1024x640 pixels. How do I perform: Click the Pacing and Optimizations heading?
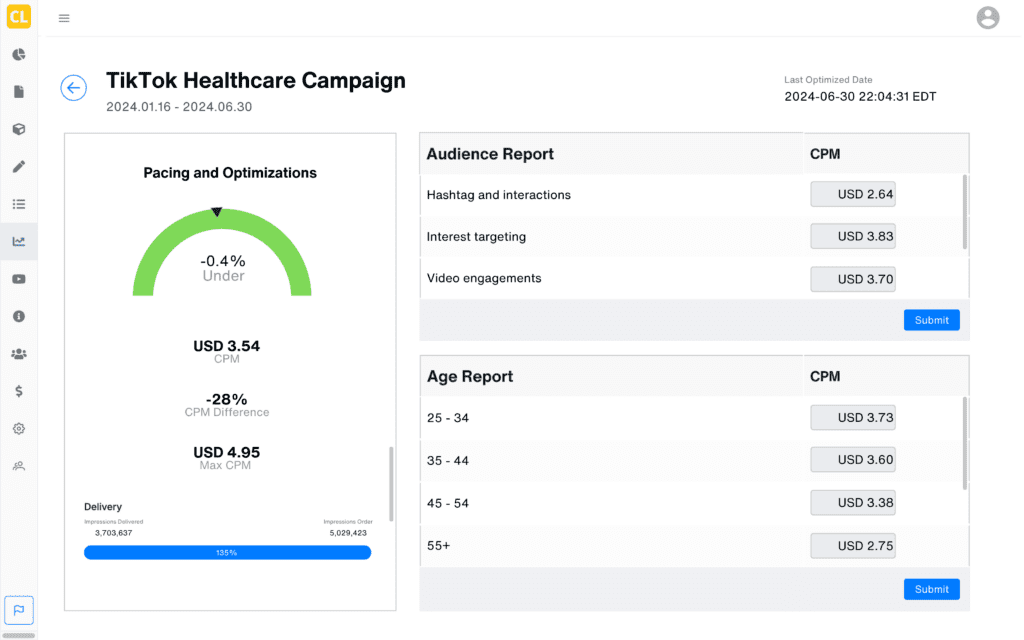pos(230,173)
